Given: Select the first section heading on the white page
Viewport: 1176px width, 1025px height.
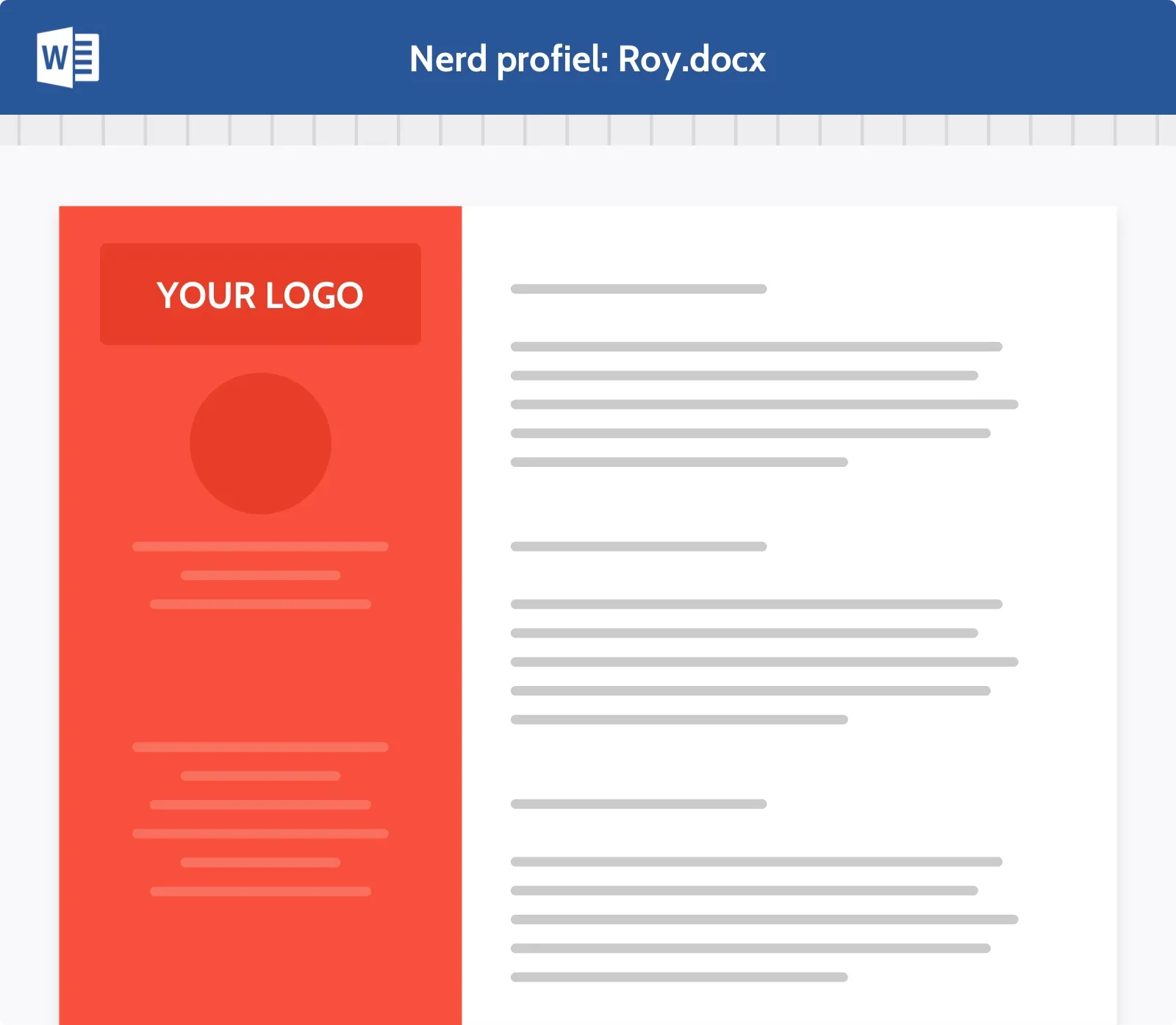Looking at the screenshot, I should (638, 289).
